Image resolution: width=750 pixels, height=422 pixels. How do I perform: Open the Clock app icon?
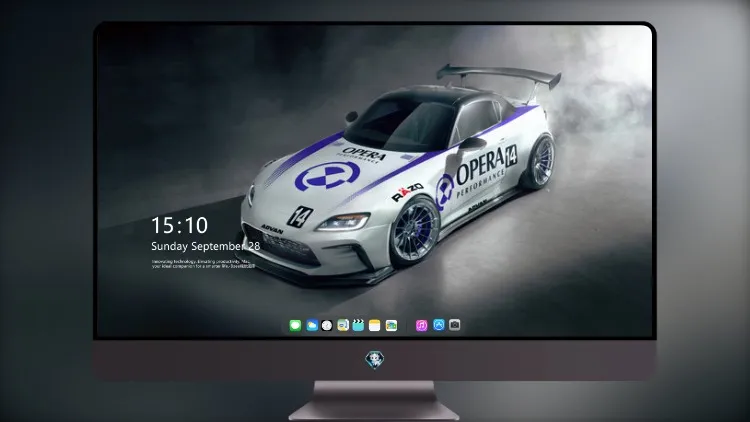click(x=327, y=326)
